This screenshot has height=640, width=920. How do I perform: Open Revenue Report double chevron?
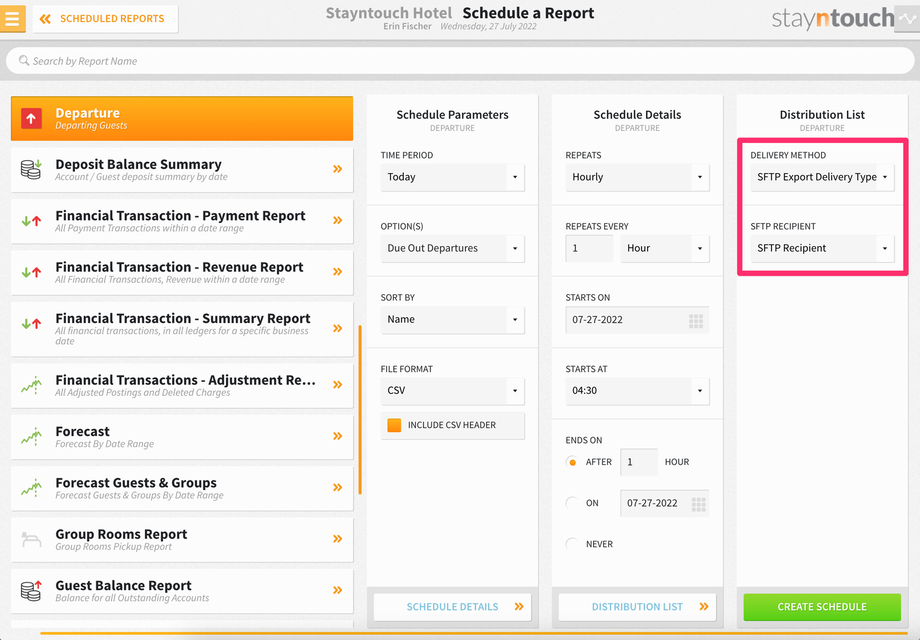coord(337,272)
